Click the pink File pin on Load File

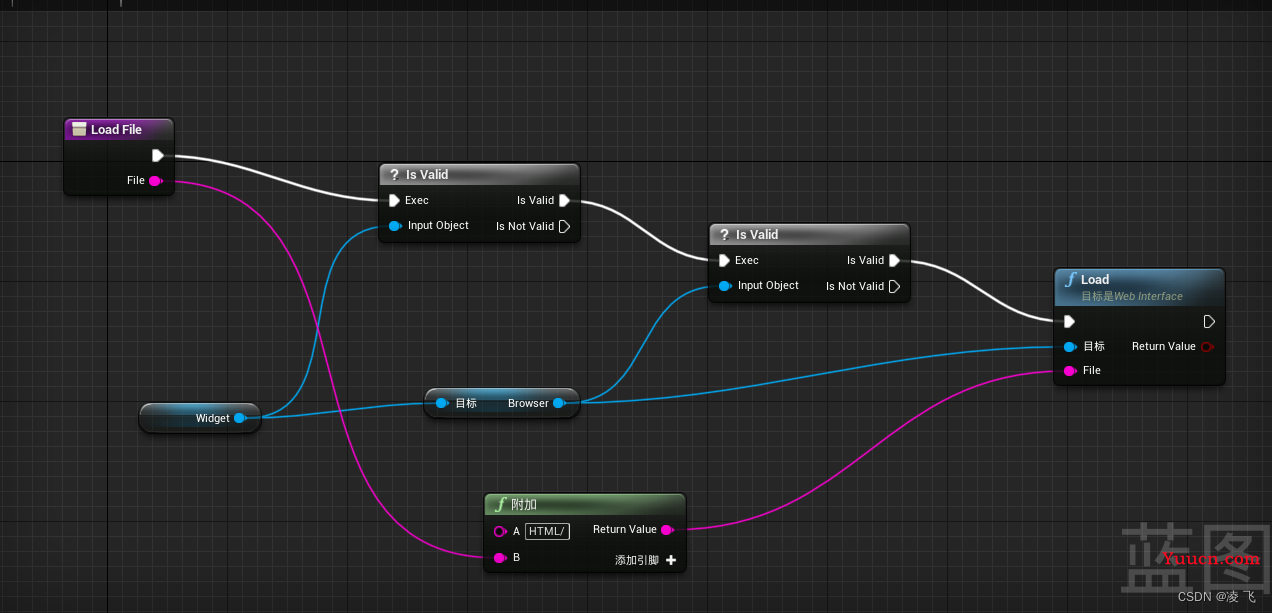(x=155, y=181)
